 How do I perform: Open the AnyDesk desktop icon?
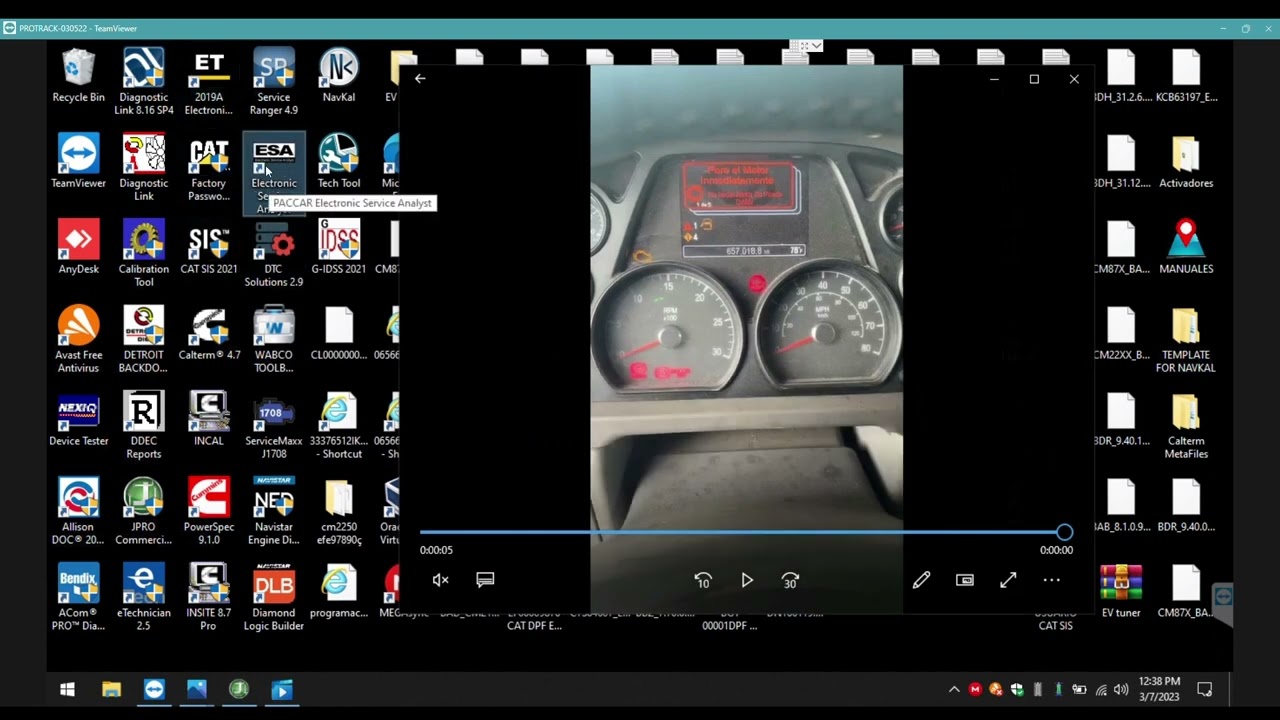(x=78, y=248)
